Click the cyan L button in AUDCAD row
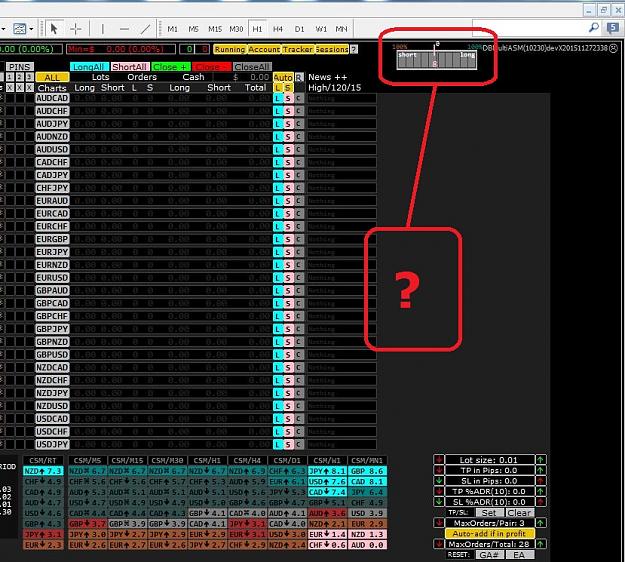The width and height of the screenshot is (625, 562). tap(278, 98)
